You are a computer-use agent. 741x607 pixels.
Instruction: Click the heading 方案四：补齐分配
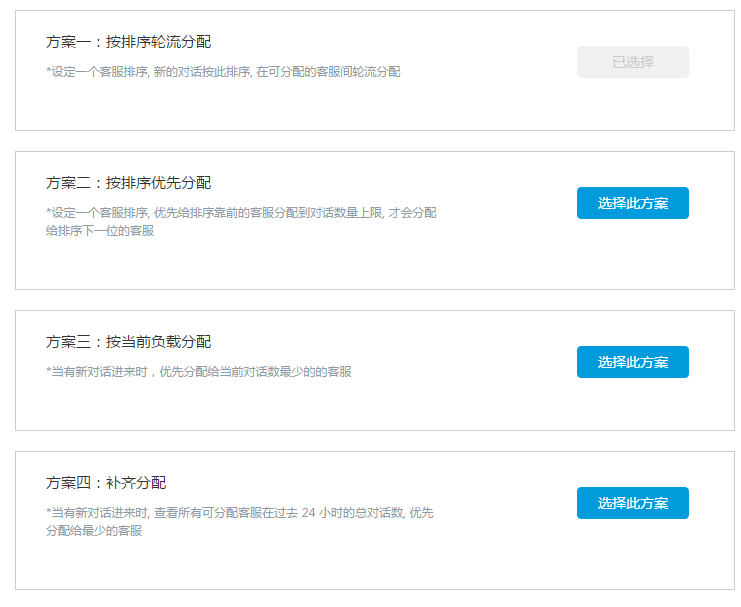(x=106, y=483)
